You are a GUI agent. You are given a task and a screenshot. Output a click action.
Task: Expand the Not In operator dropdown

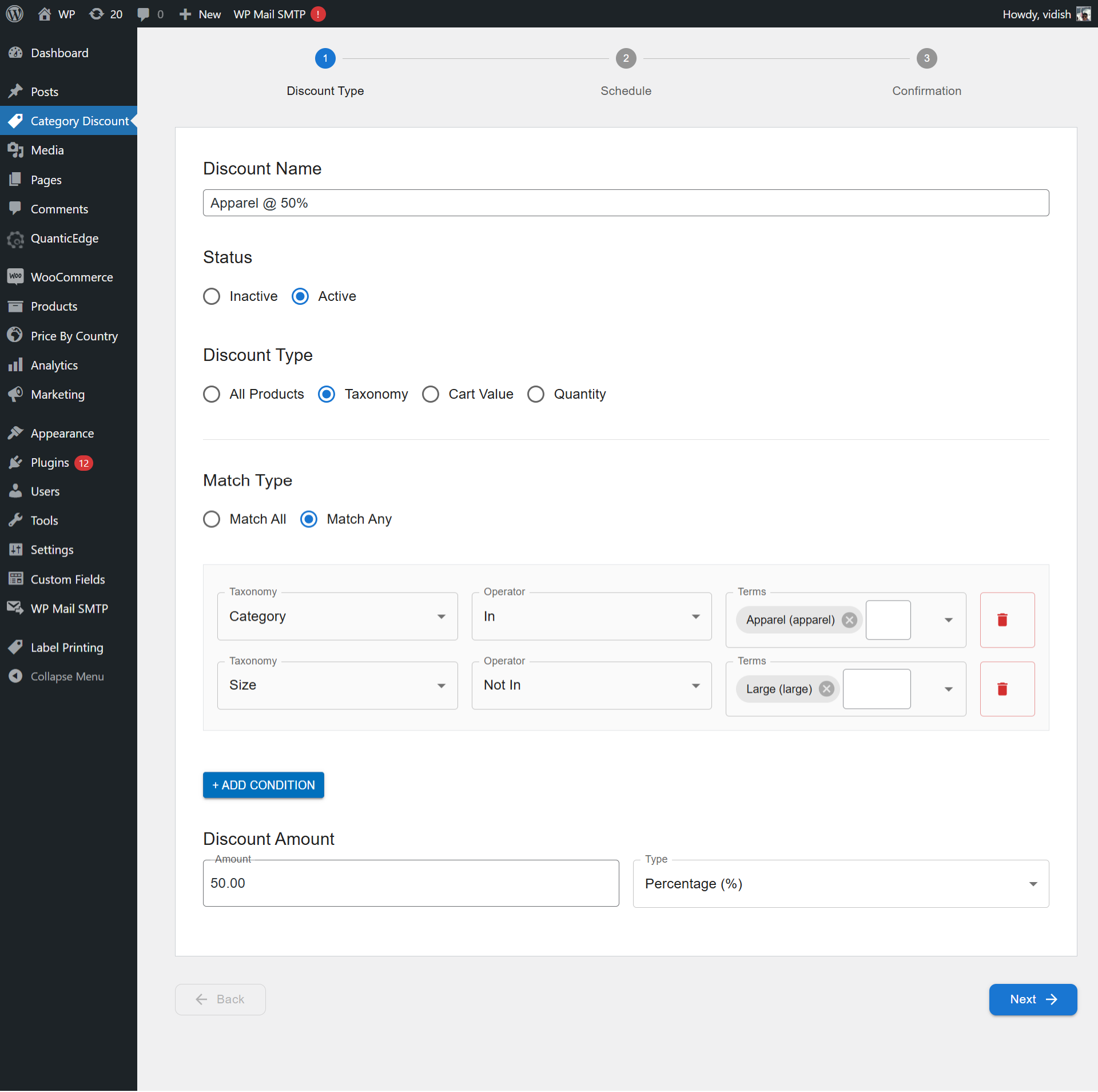tap(591, 685)
